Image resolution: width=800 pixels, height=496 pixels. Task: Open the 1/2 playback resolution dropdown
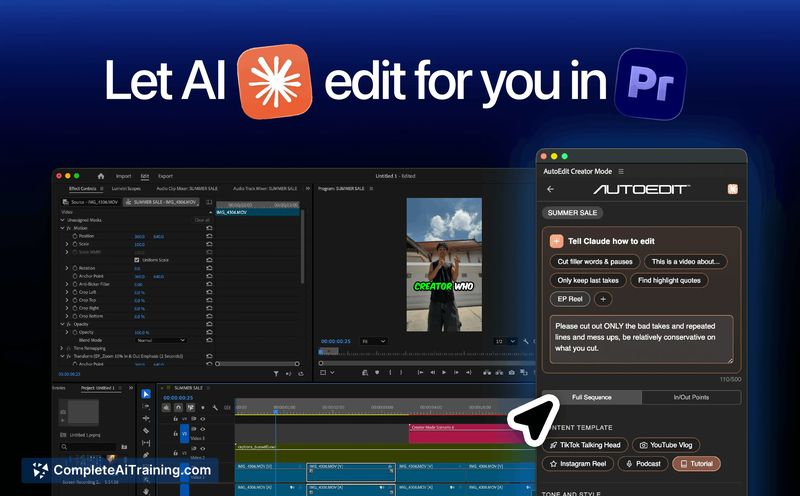[505, 341]
